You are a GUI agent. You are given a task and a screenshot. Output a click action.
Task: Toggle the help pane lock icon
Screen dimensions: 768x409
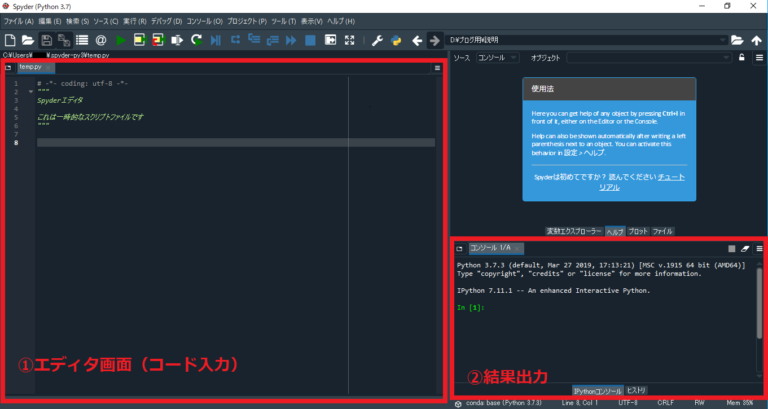pos(741,58)
